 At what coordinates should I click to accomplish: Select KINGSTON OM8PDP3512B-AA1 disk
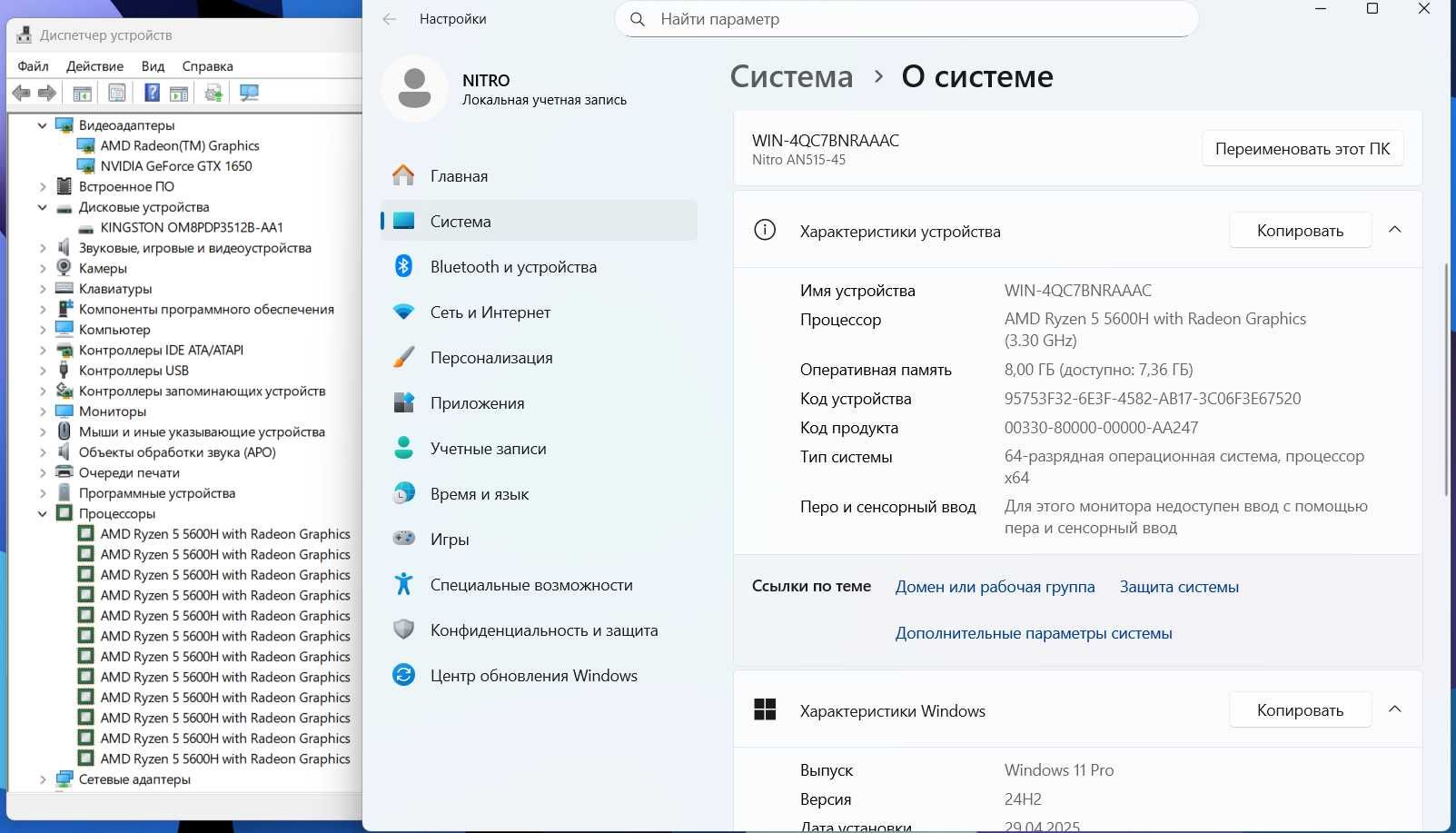click(x=192, y=227)
